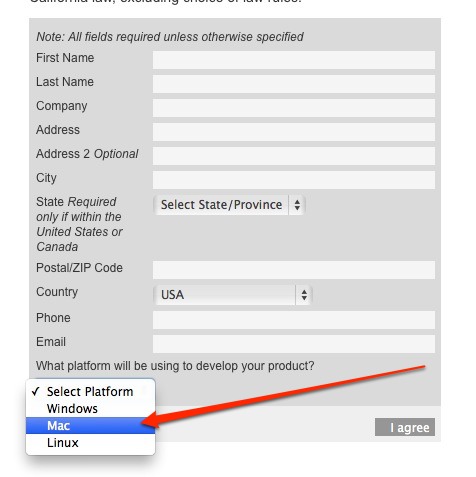Click the City text field

click(294, 180)
